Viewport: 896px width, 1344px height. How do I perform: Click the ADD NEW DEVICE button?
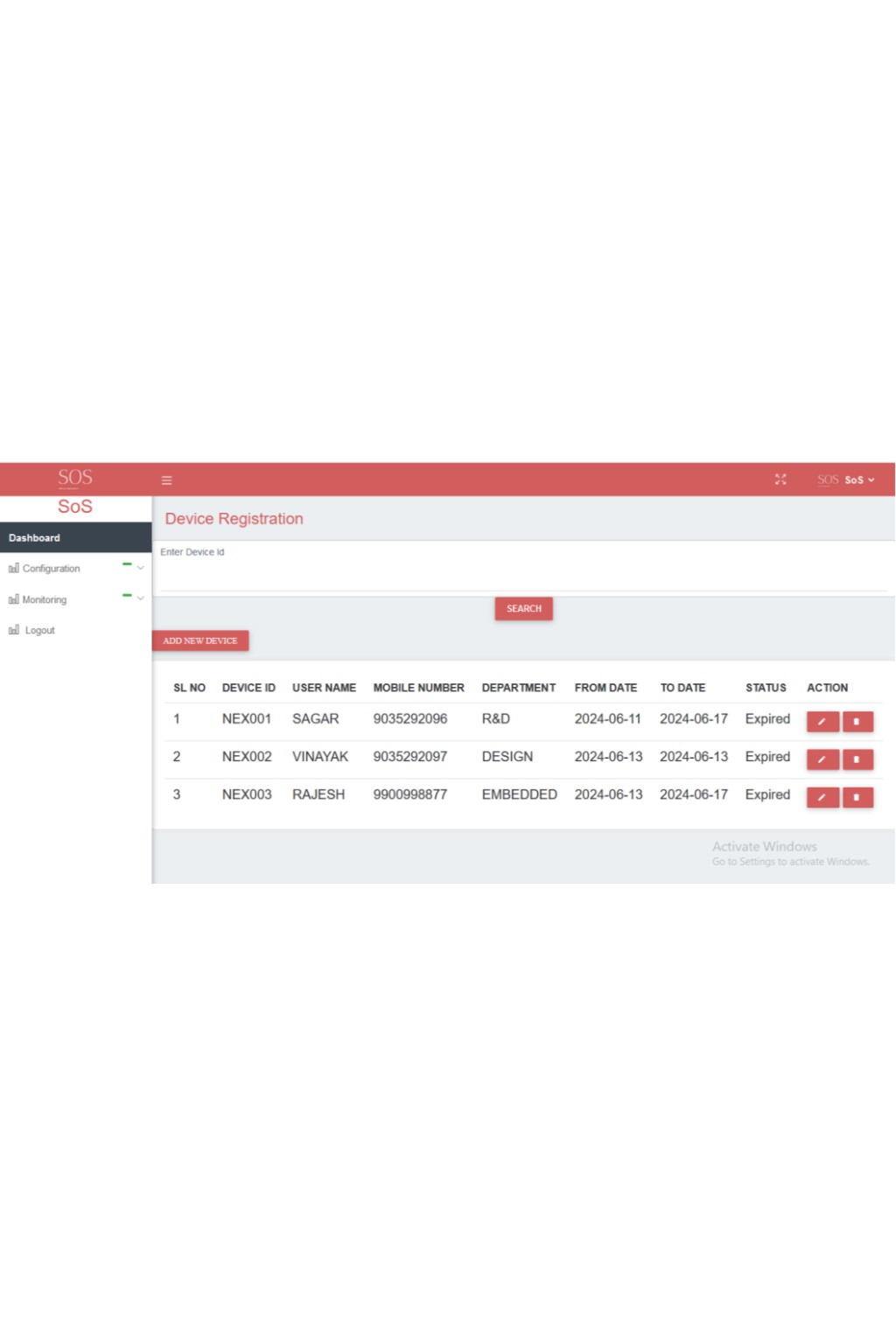click(x=200, y=641)
